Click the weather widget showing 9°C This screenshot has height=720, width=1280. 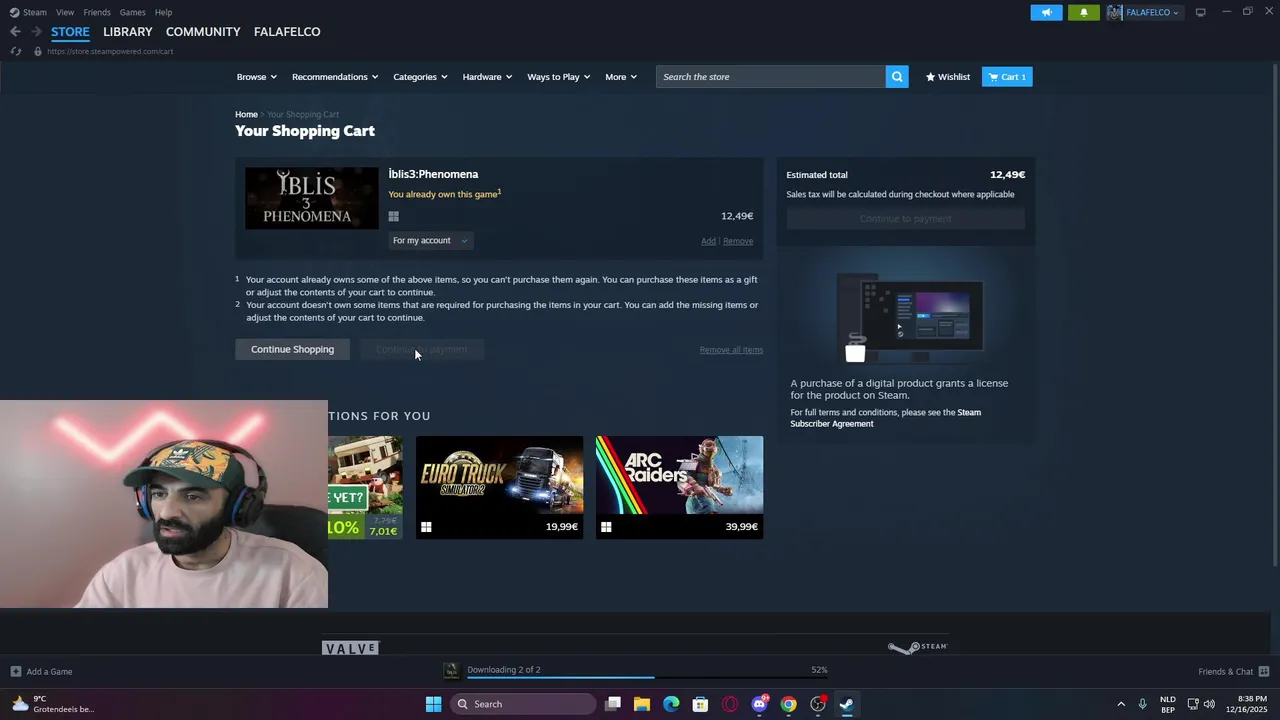[x=53, y=704]
